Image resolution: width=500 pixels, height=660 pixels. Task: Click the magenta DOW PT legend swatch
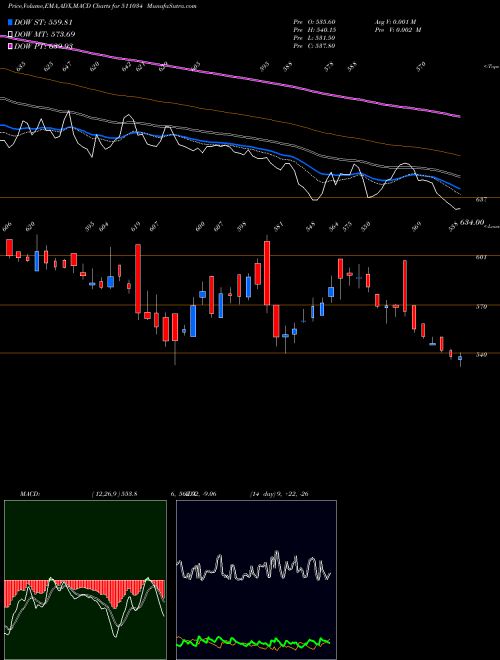coord(10,46)
